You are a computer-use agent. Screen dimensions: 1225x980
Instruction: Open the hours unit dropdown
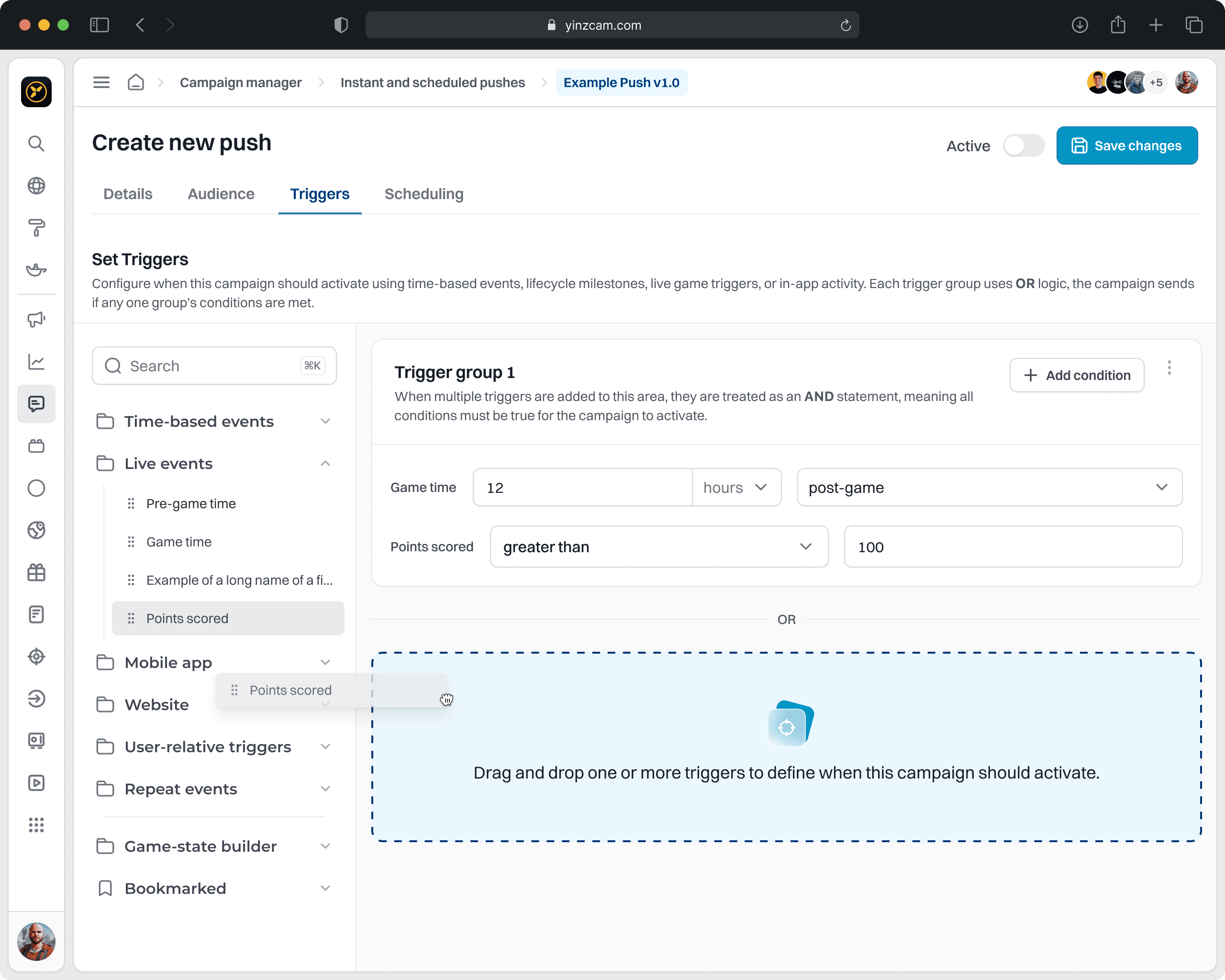click(x=736, y=488)
